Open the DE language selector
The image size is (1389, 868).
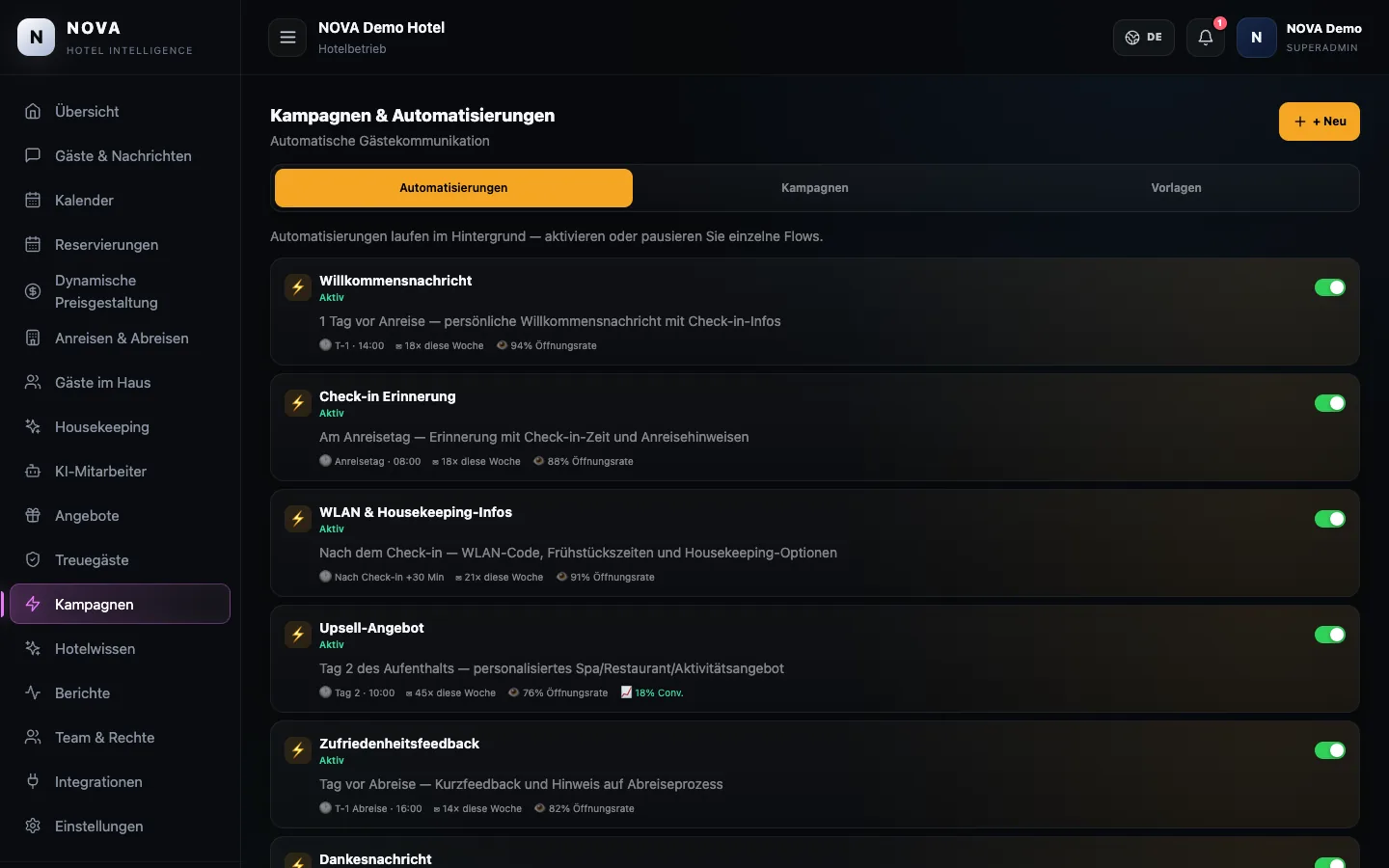1144,38
